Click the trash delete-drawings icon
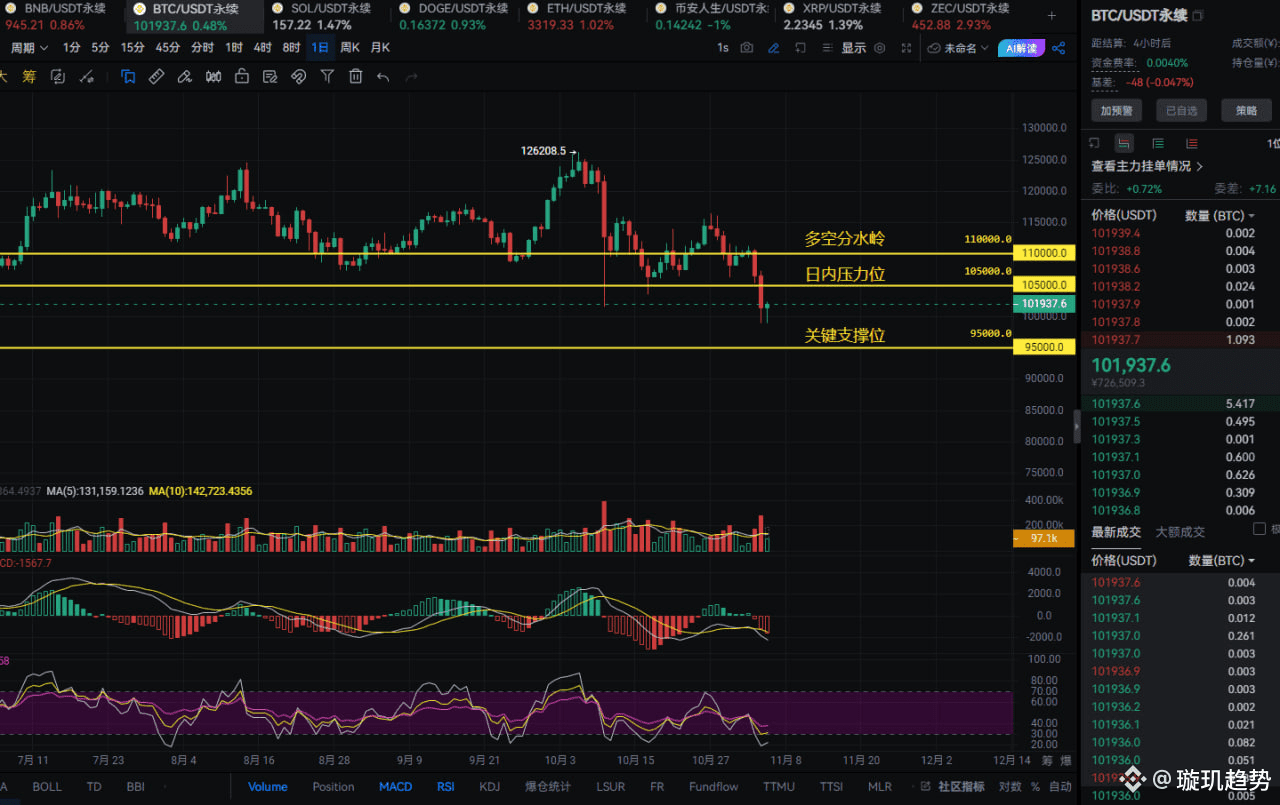The width and height of the screenshot is (1280, 805). click(355, 76)
